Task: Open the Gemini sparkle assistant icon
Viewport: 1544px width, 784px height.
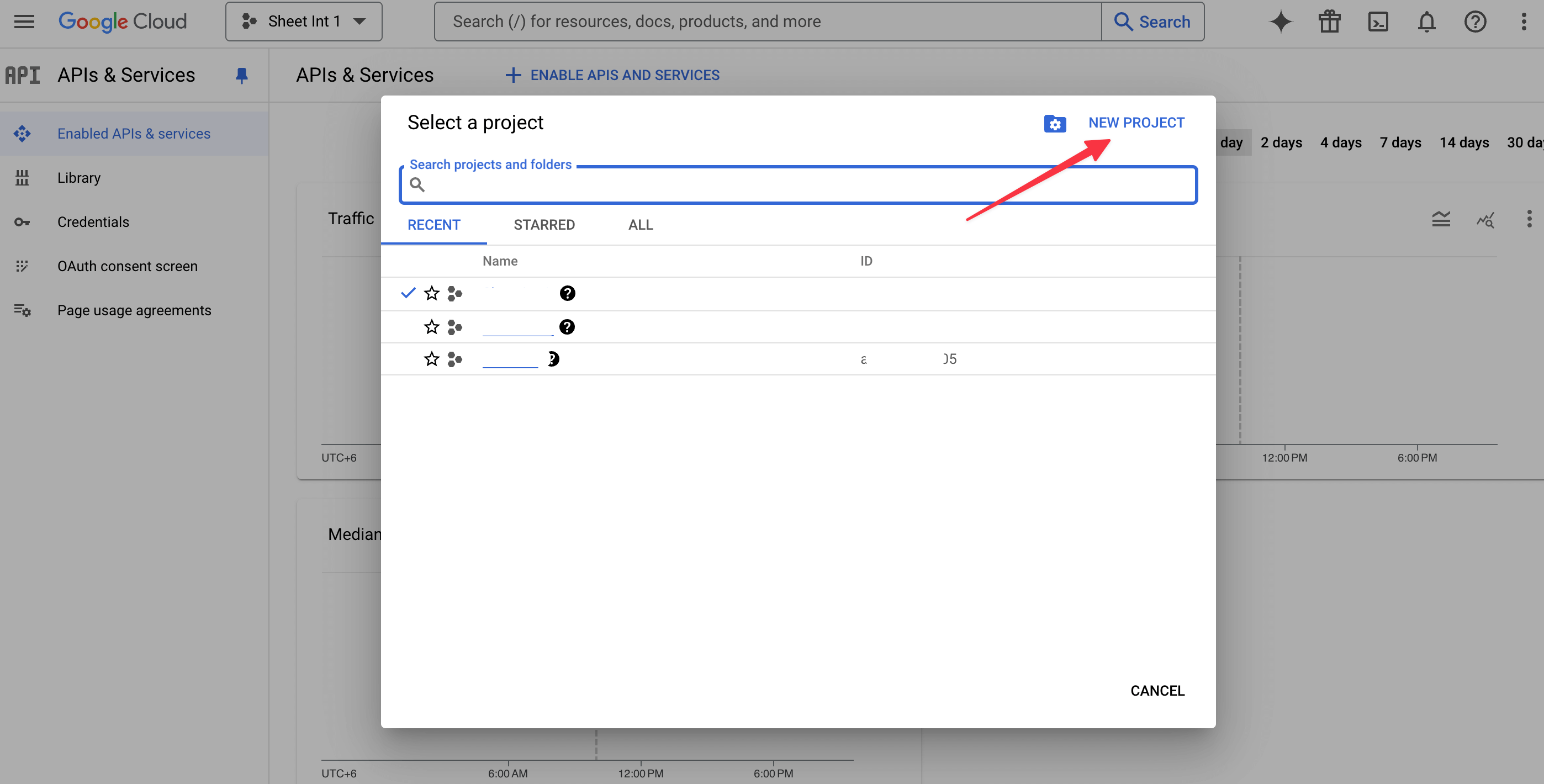Action: [x=1281, y=22]
